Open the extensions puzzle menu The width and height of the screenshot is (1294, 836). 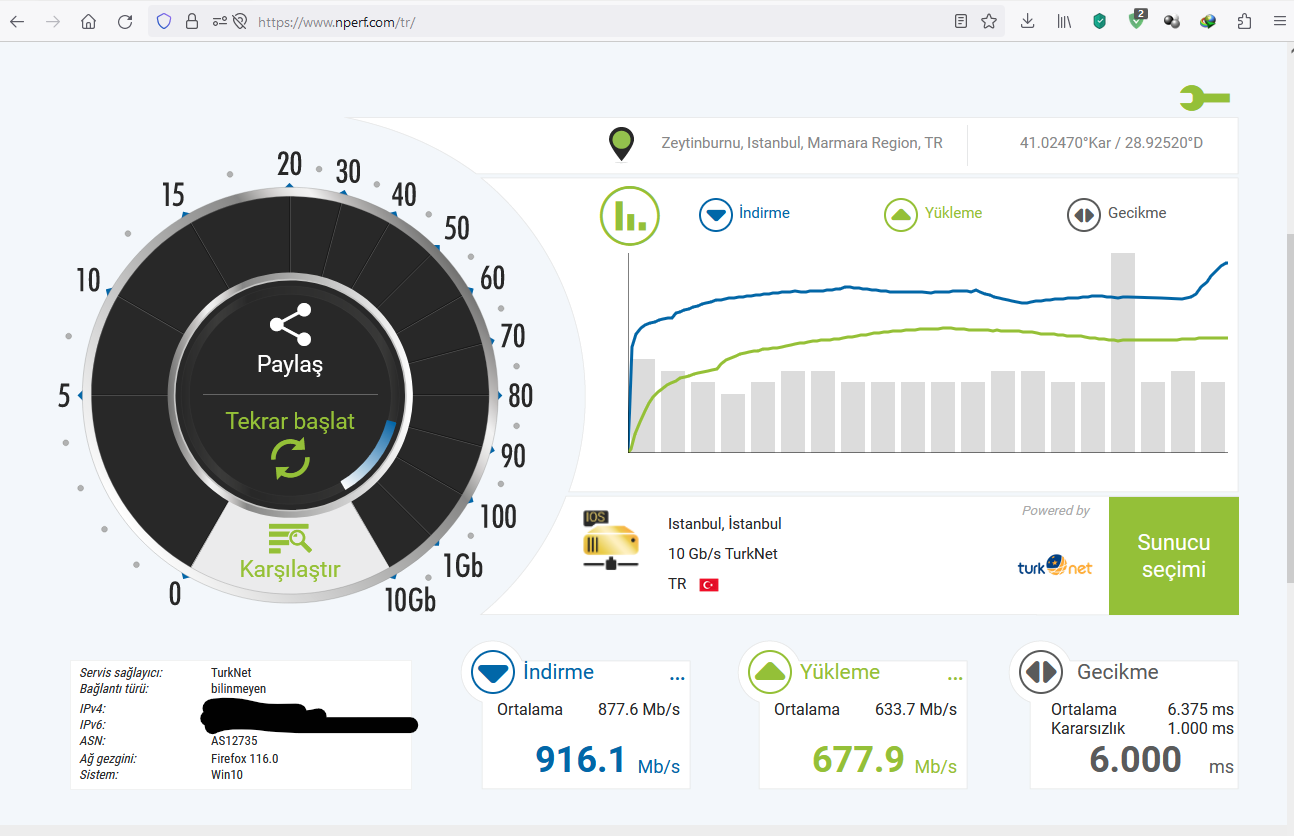(x=1244, y=21)
